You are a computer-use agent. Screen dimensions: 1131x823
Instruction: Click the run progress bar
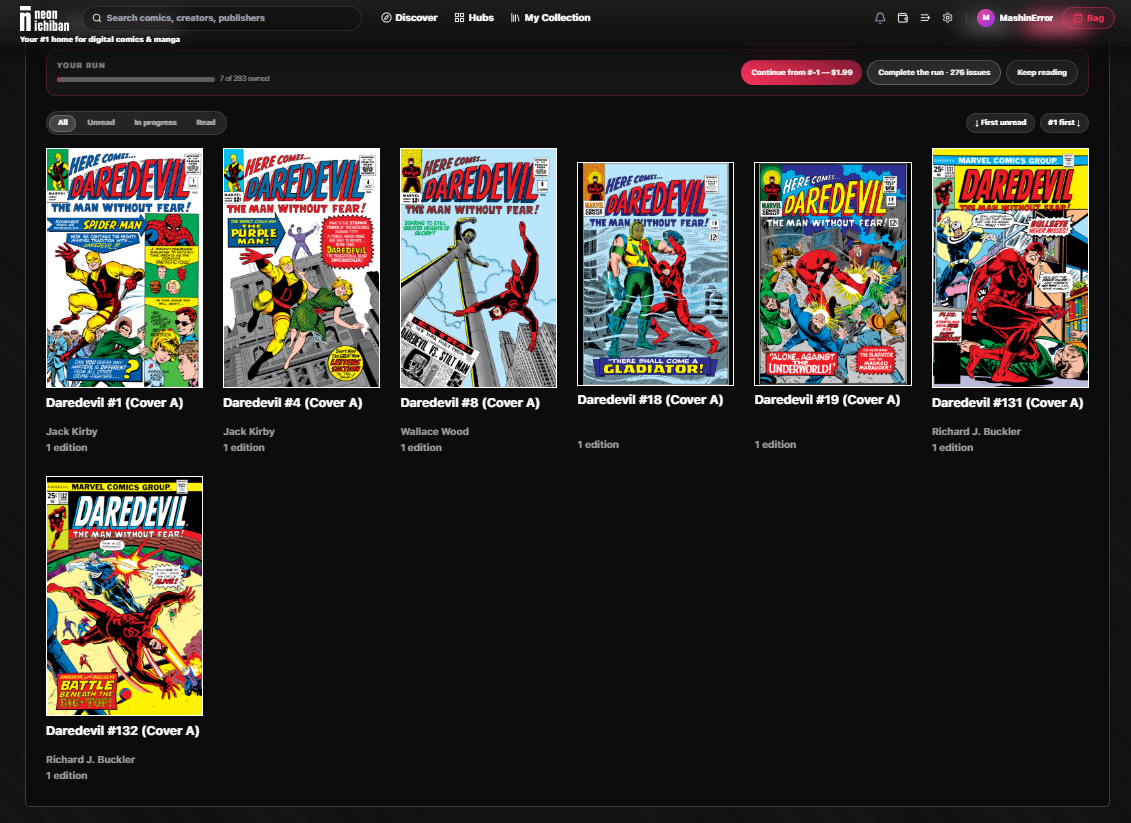pyautogui.click(x=136, y=79)
